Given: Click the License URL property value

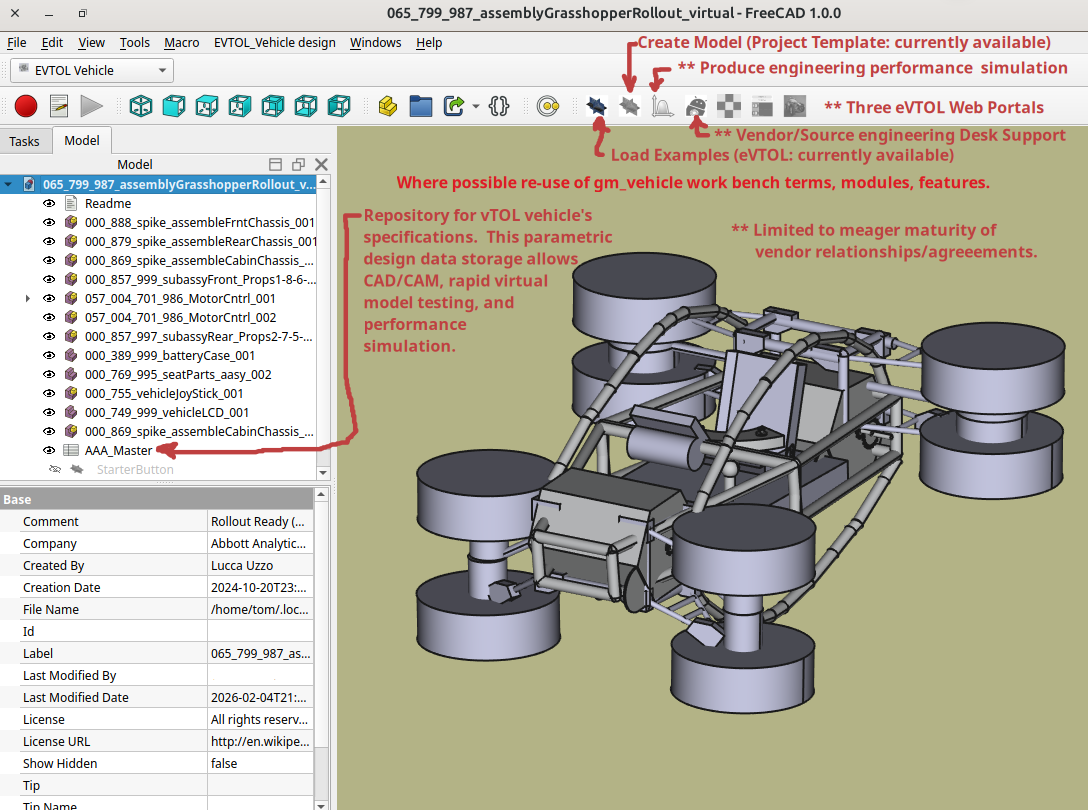Looking at the screenshot, I should (x=260, y=741).
